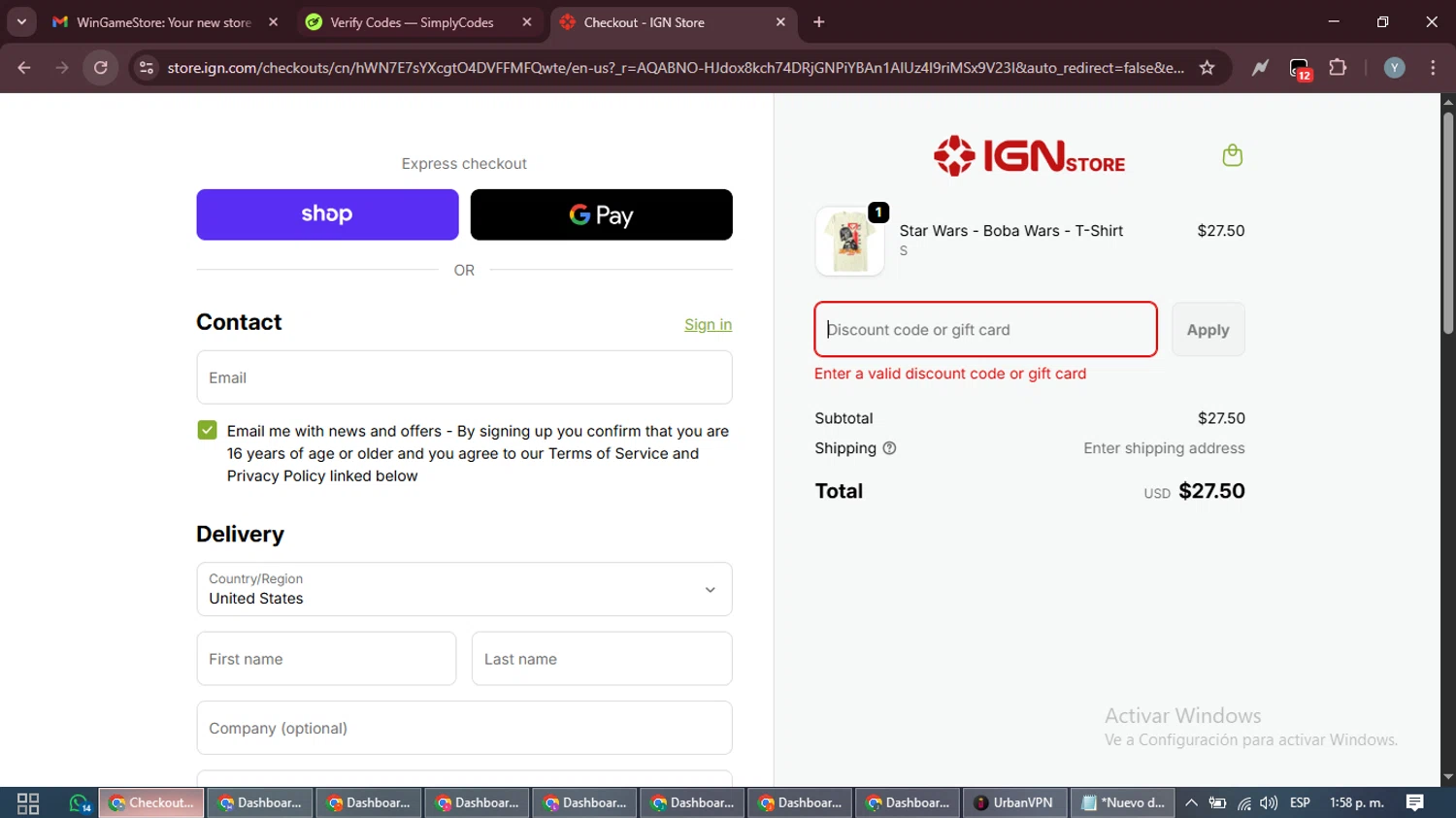Open the Chrome profile Y avatar
The height and width of the screenshot is (818, 1456).
(x=1395, y=68)
